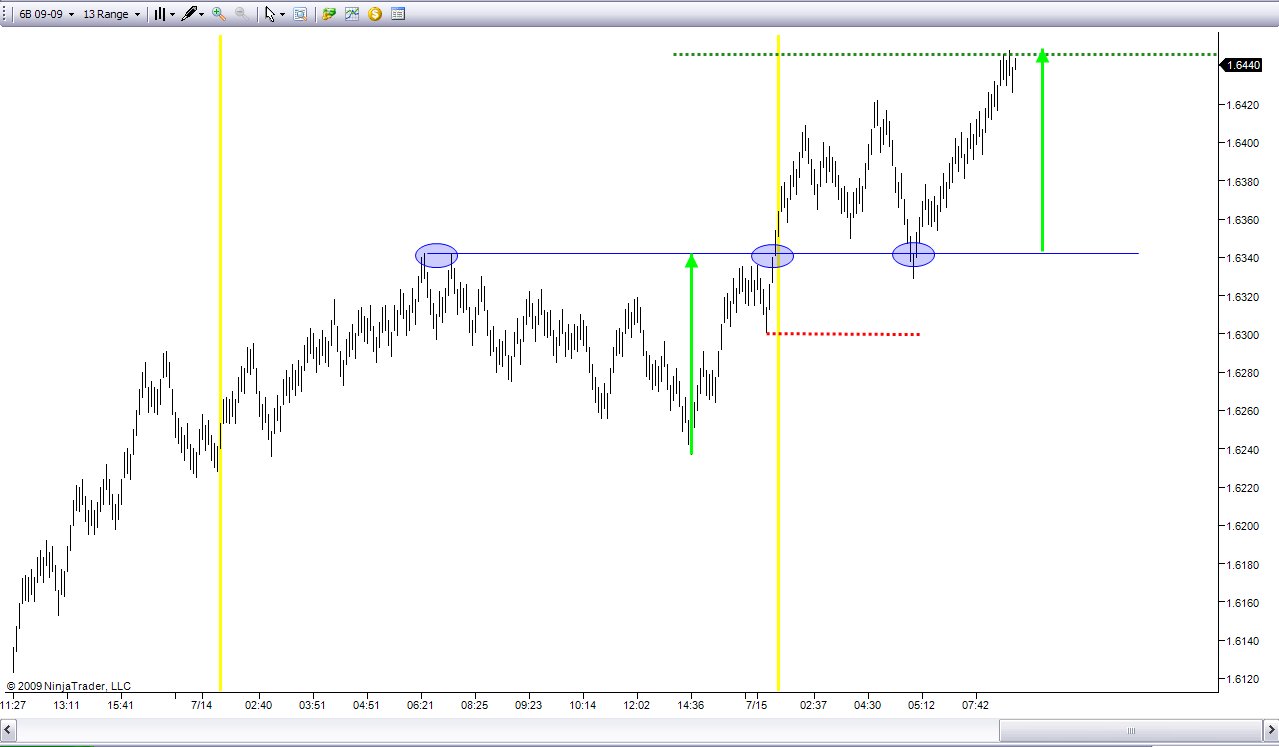Click the 1.6120 price axis label
Viewport: 1279px width, 747px height.
point(1241,680)
